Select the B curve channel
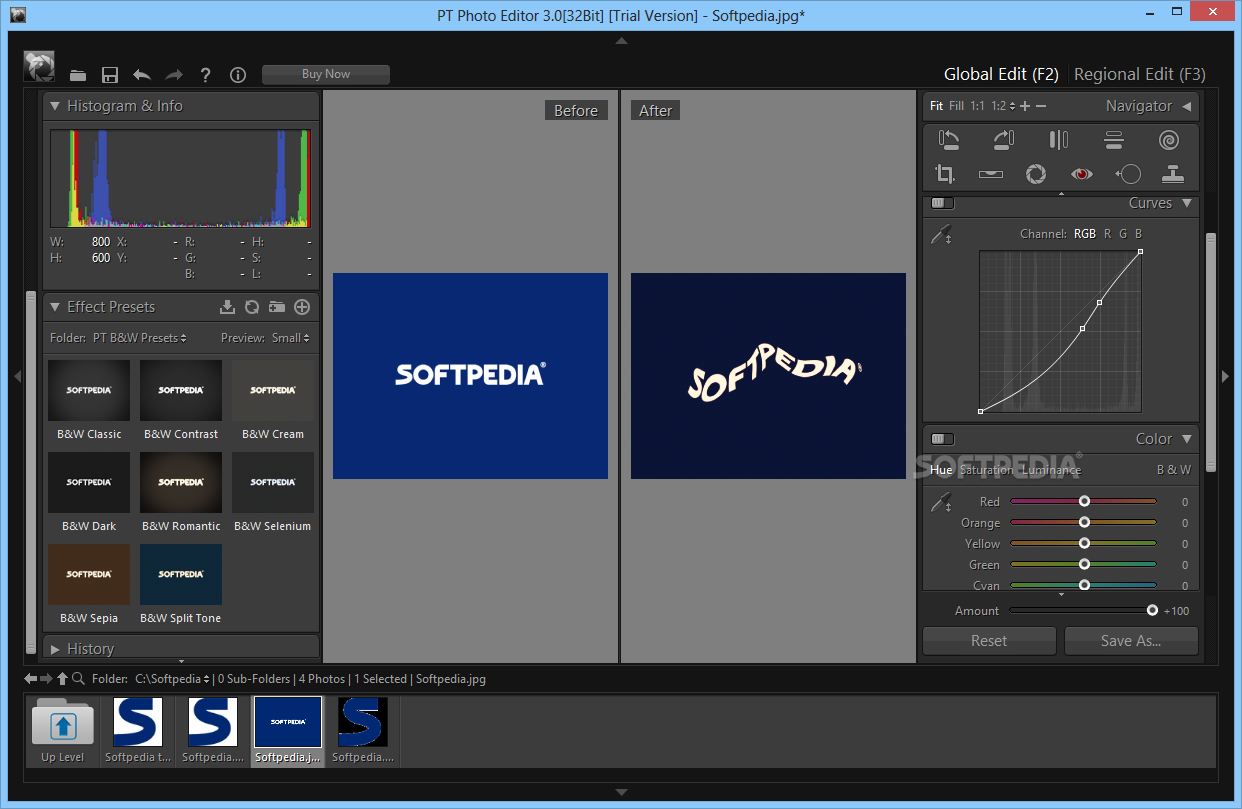1242x809 pixels. click(1138, 234)
